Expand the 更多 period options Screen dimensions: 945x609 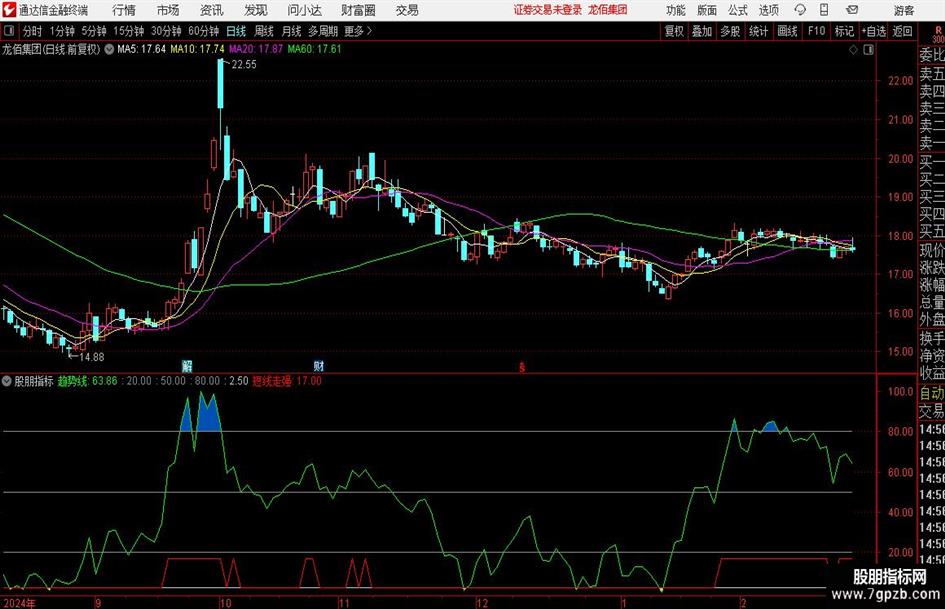pos(359,31)
